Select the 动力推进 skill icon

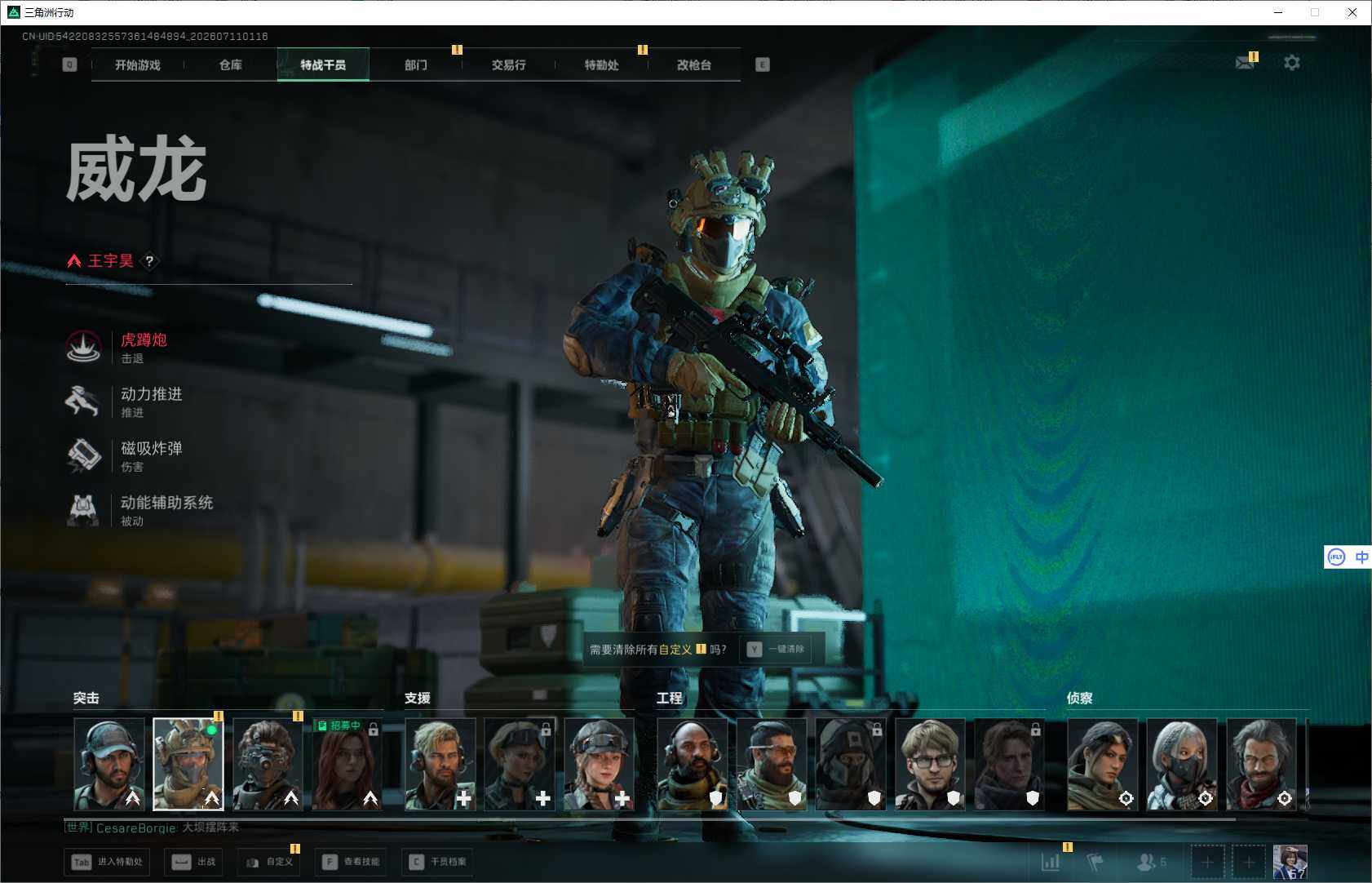83,402
